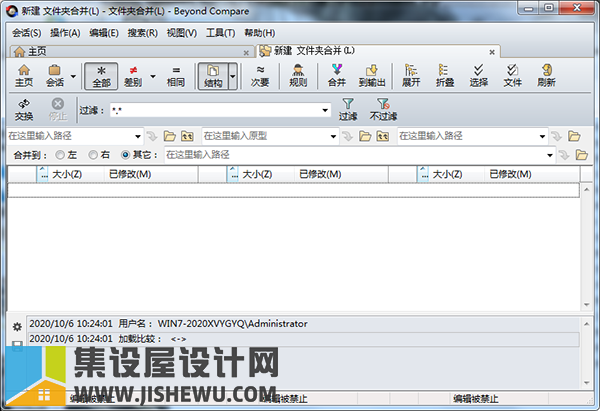Apply the 过滤 funnel filter icon
This screenshot has height=411, width=600.
coord(347,109)
